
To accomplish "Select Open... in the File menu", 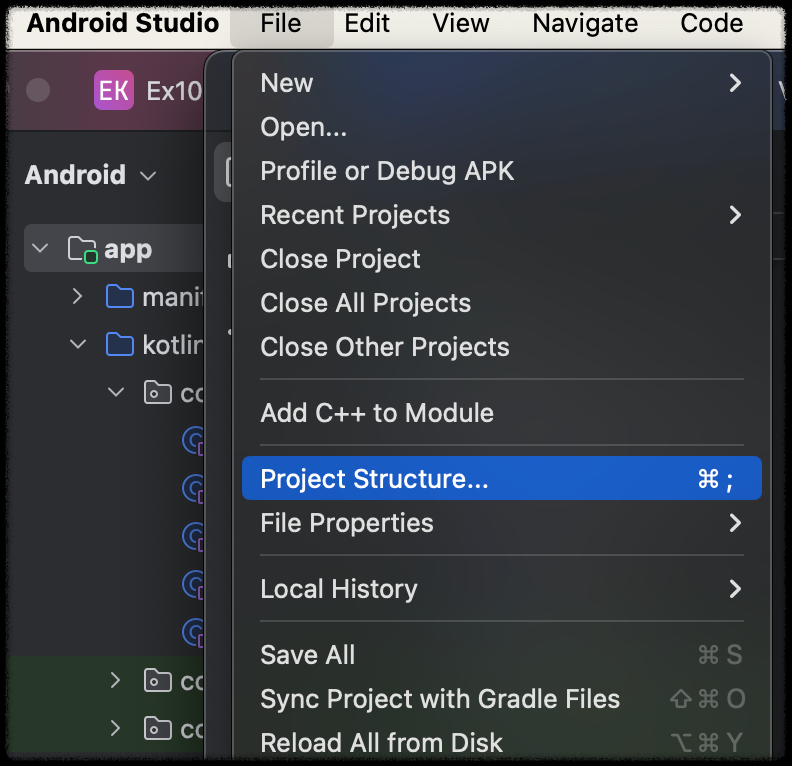I will [x=502, y=127].
